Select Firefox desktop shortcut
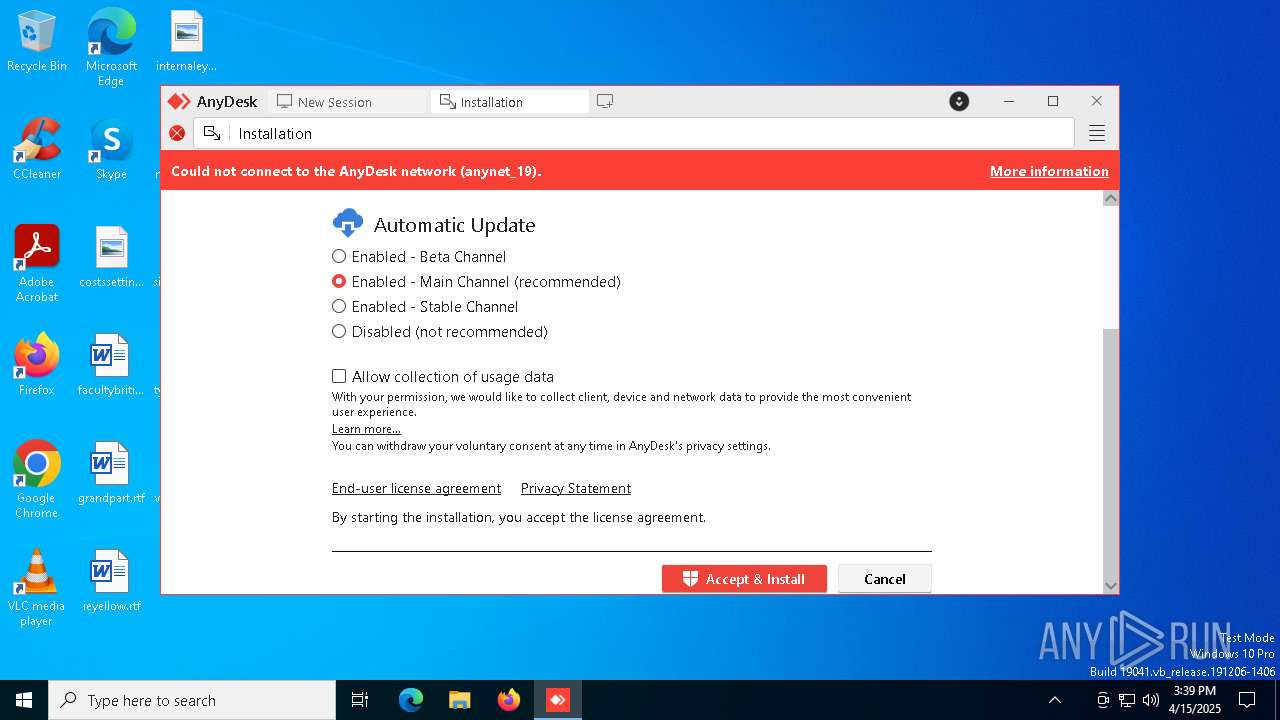Viewport: 1280px width, 720px height. coord(37,365)
